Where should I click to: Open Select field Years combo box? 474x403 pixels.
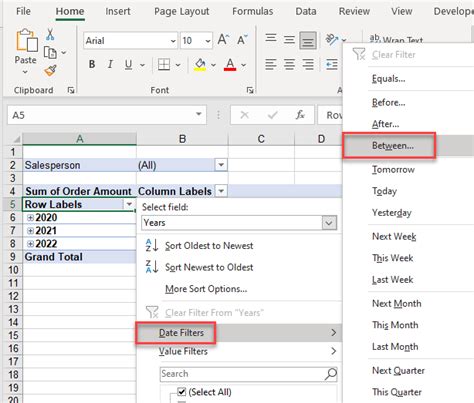click(239, 223)
